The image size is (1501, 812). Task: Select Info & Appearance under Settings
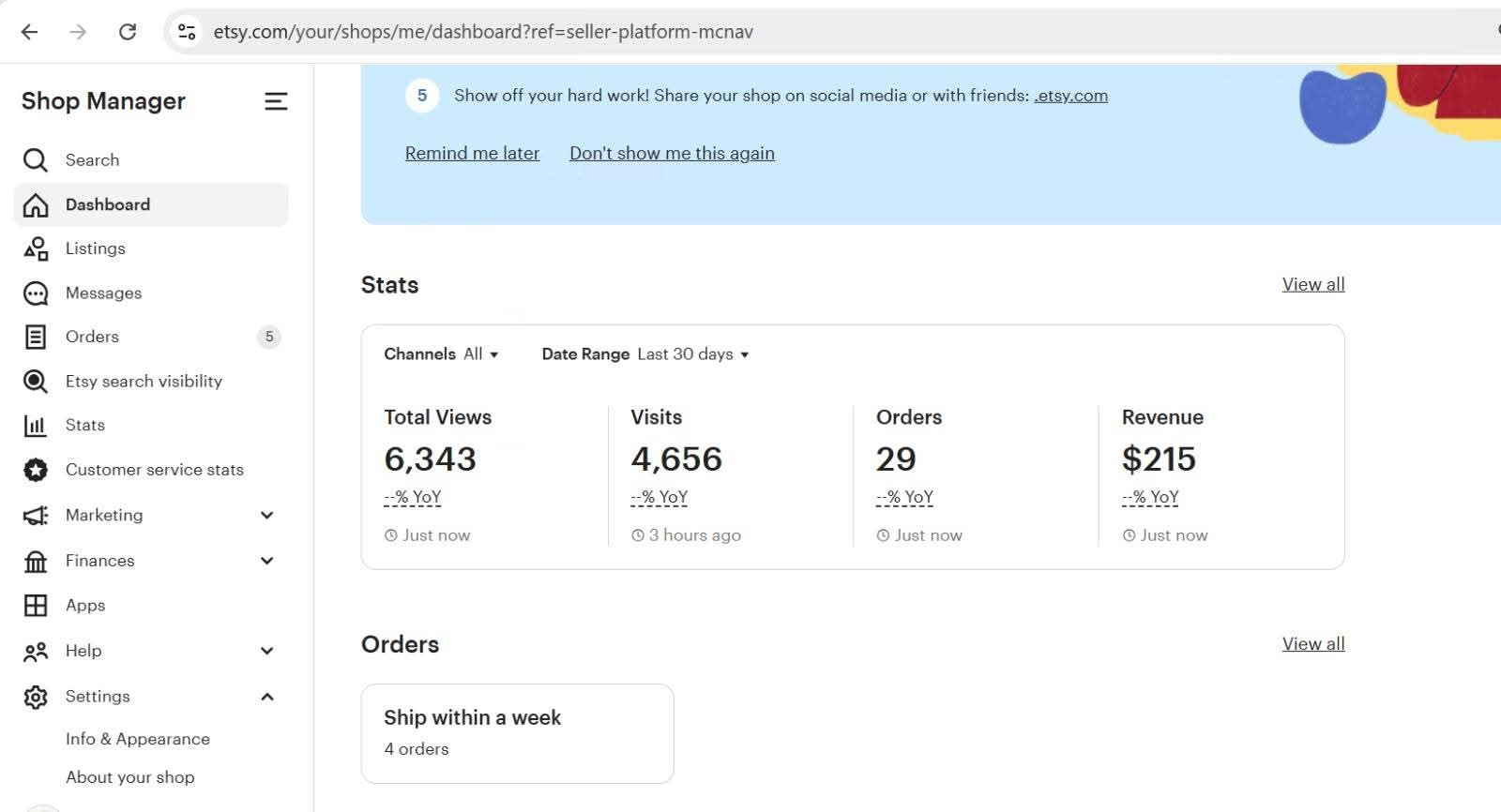point(138,739)
